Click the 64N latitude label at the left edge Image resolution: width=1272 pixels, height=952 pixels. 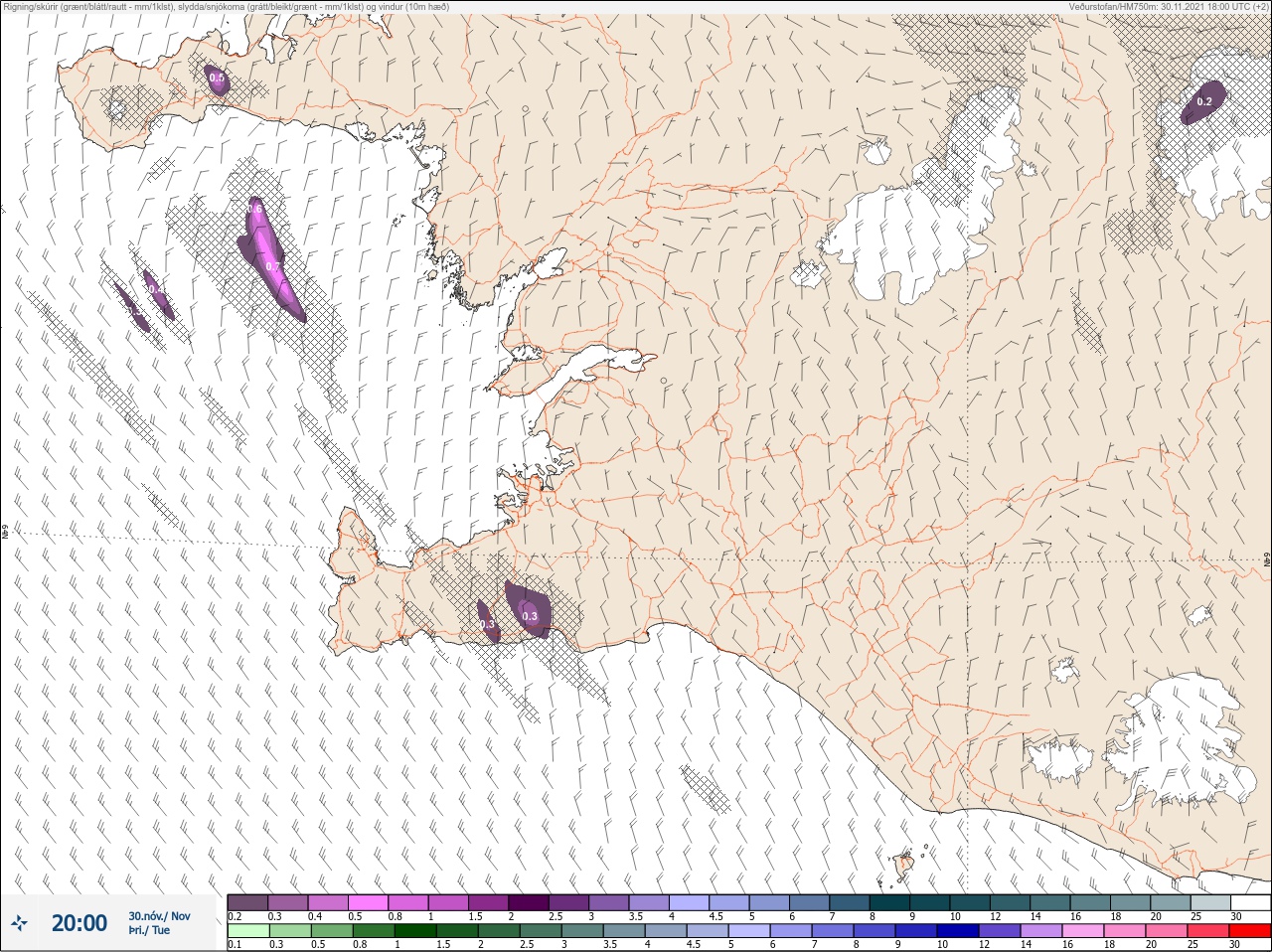5,534
